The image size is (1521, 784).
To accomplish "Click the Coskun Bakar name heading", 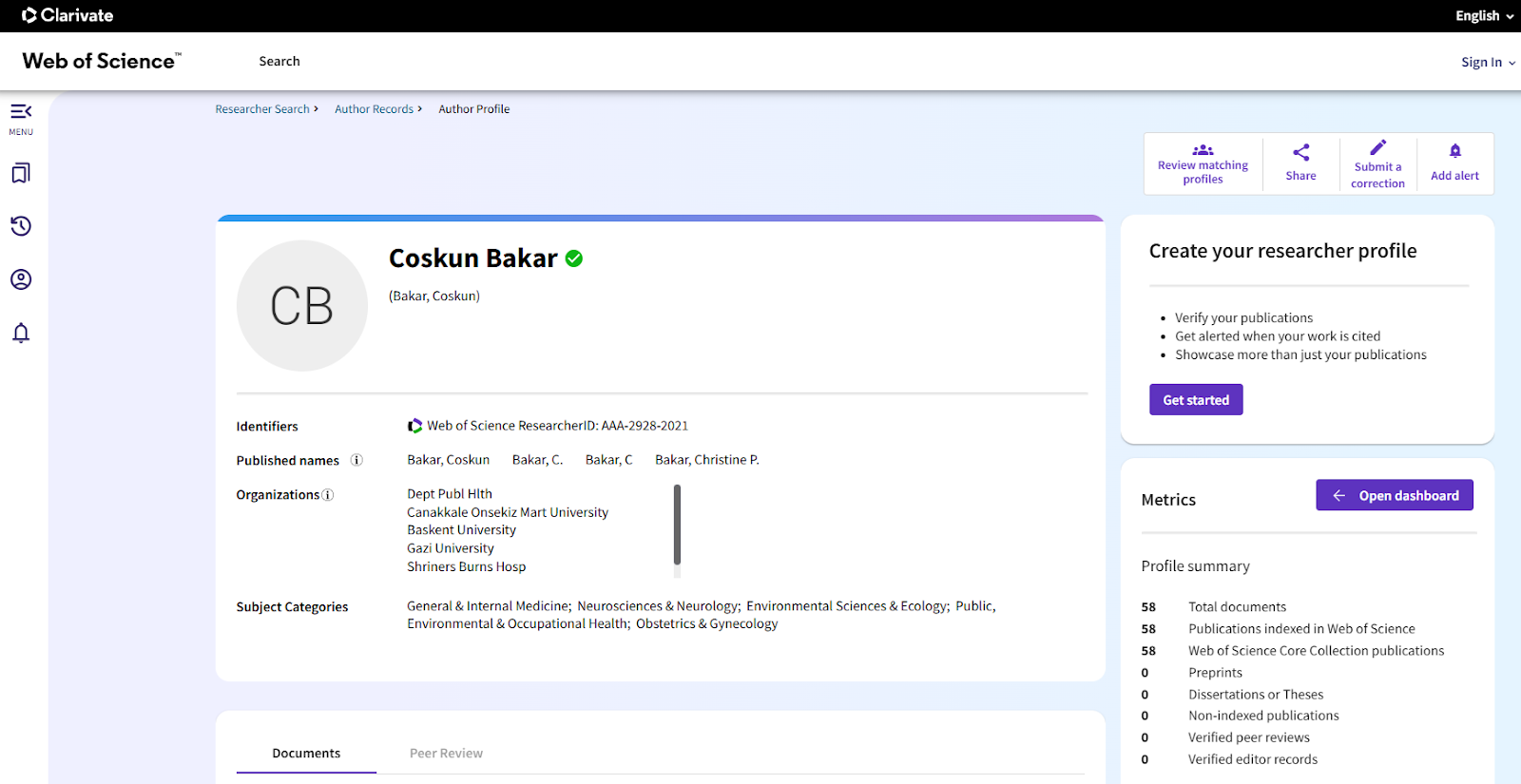I will pos(473,258).
